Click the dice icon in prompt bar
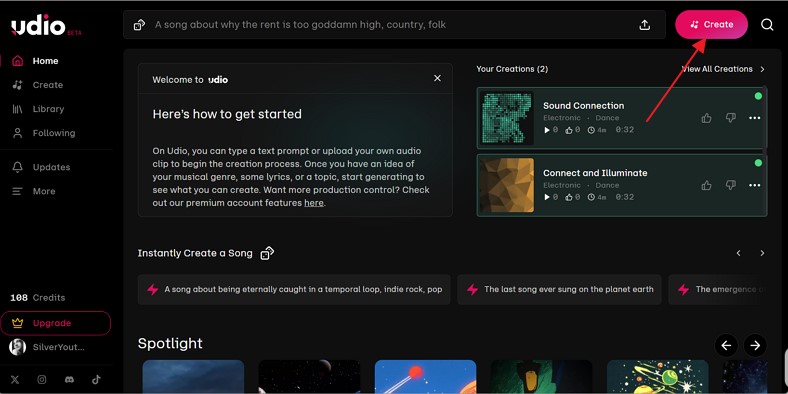The width and height of the screenshot is (788, 394). pyautogui.click(x=139, y=25)
